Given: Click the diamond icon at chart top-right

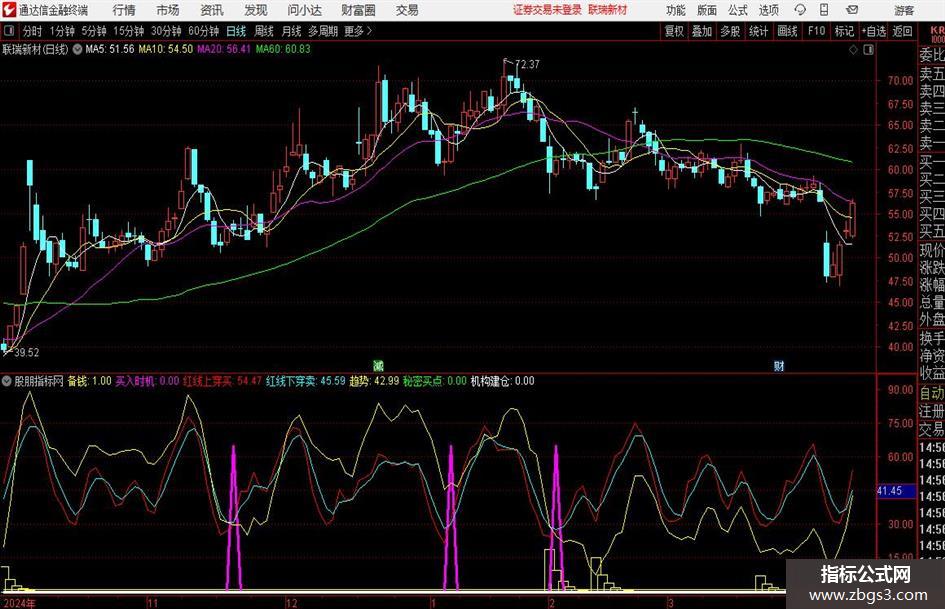Looking at the screenshot, I should point(853,50).
